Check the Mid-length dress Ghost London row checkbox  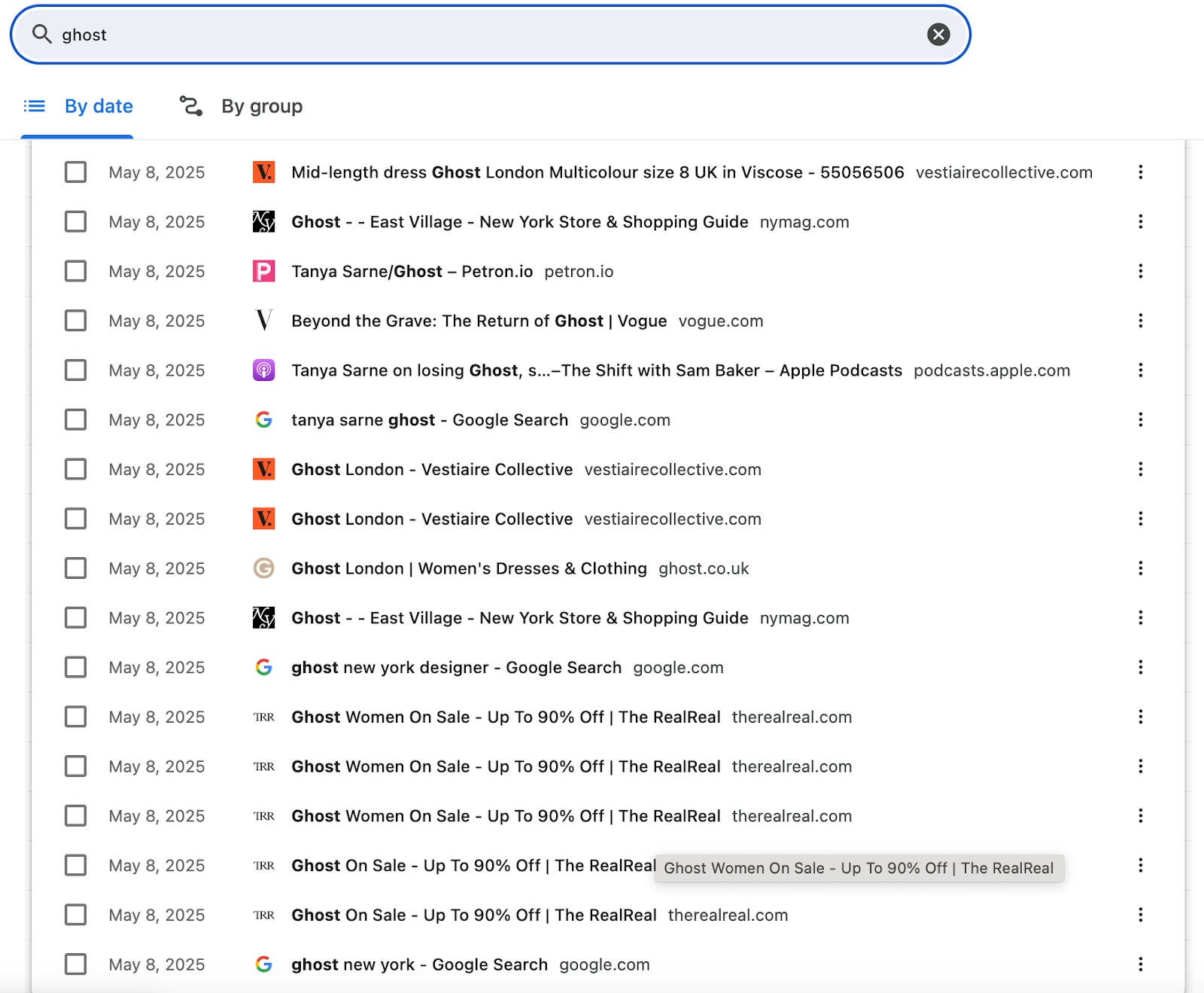pyautogui.click(x=75, y=172)
